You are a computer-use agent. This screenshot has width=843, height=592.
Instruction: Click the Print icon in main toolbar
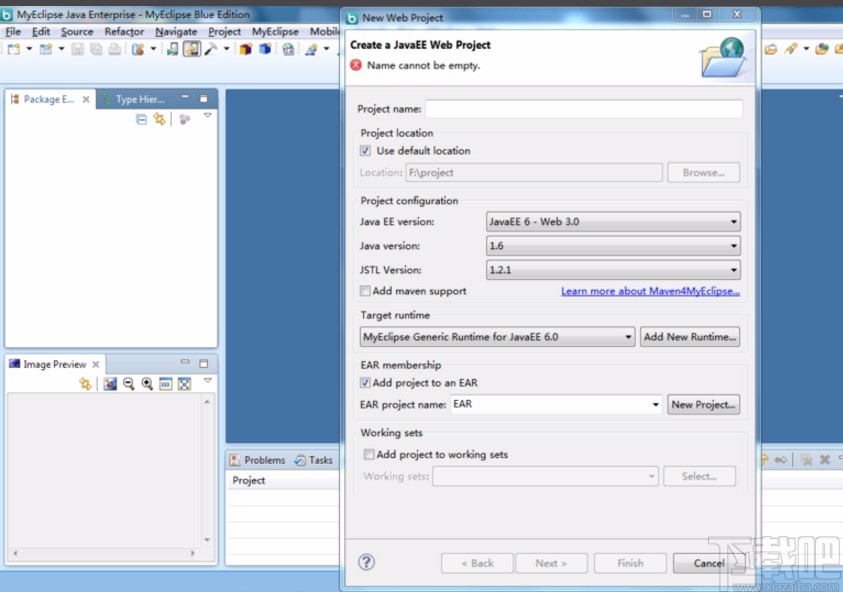pos(115,49)
